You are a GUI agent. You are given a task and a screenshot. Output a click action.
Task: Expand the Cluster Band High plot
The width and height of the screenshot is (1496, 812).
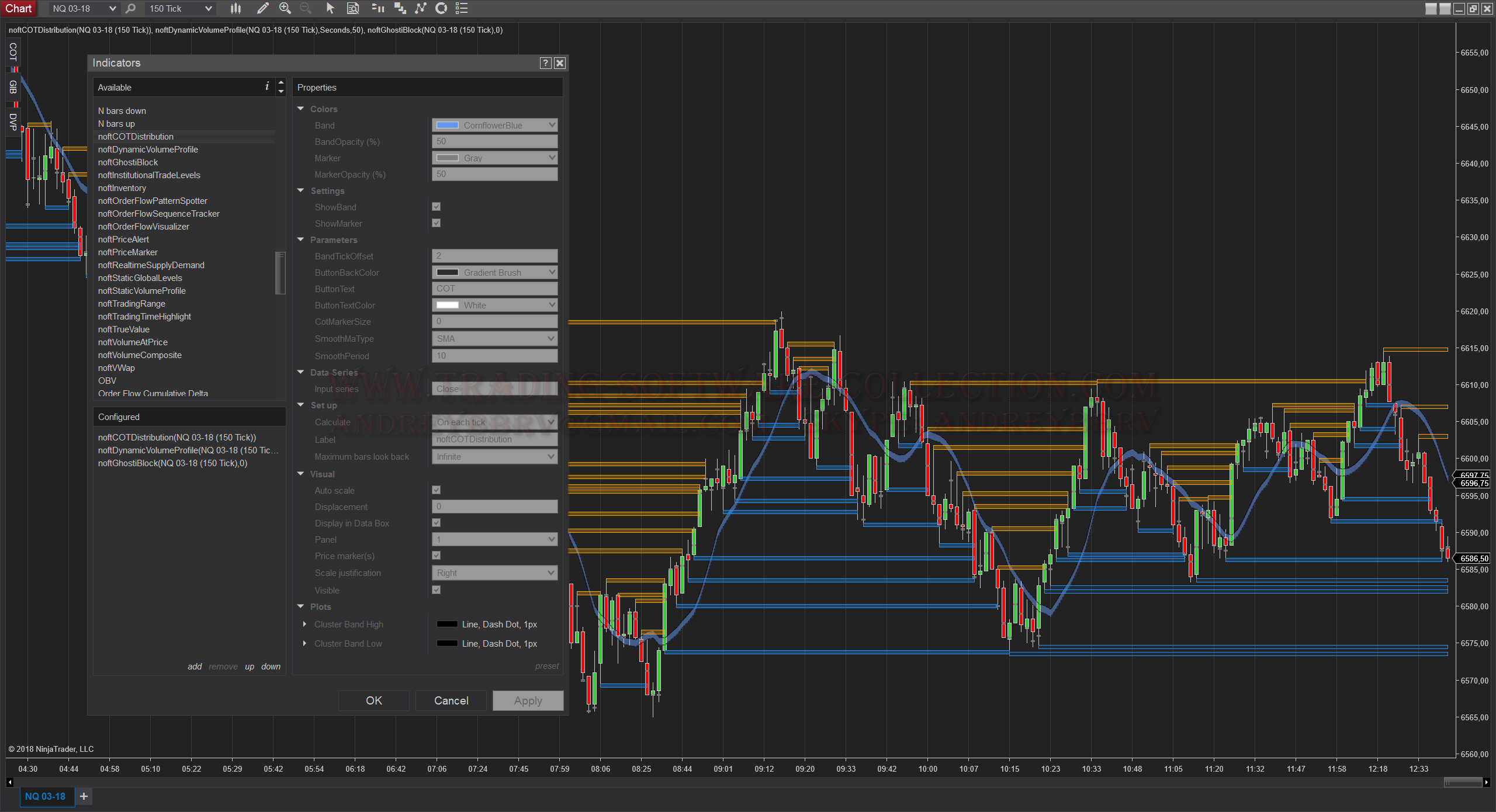304,624
